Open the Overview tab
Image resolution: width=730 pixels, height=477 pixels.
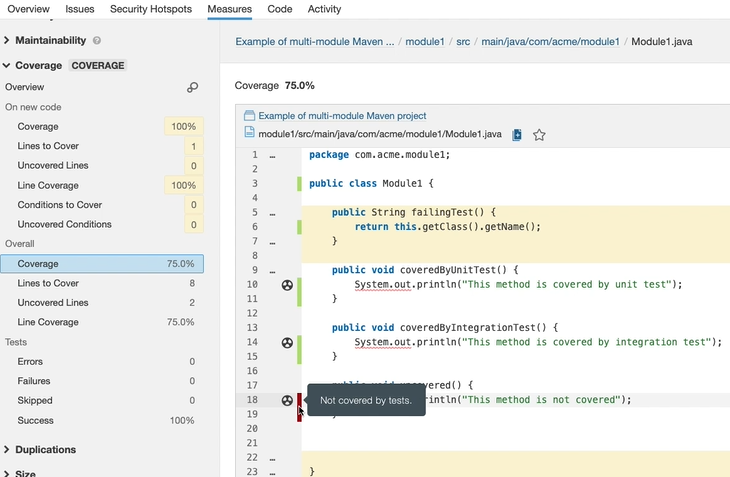click(x=28, y=9)
